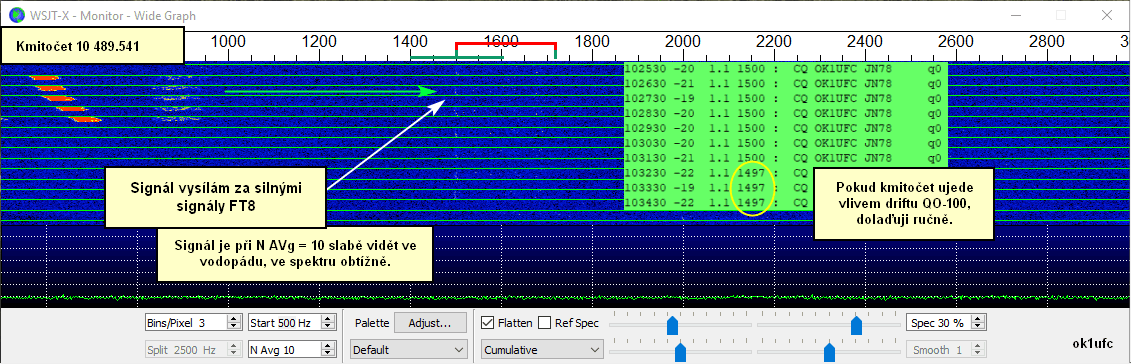Enable the Ref Spec checkbox

(545, 323)
